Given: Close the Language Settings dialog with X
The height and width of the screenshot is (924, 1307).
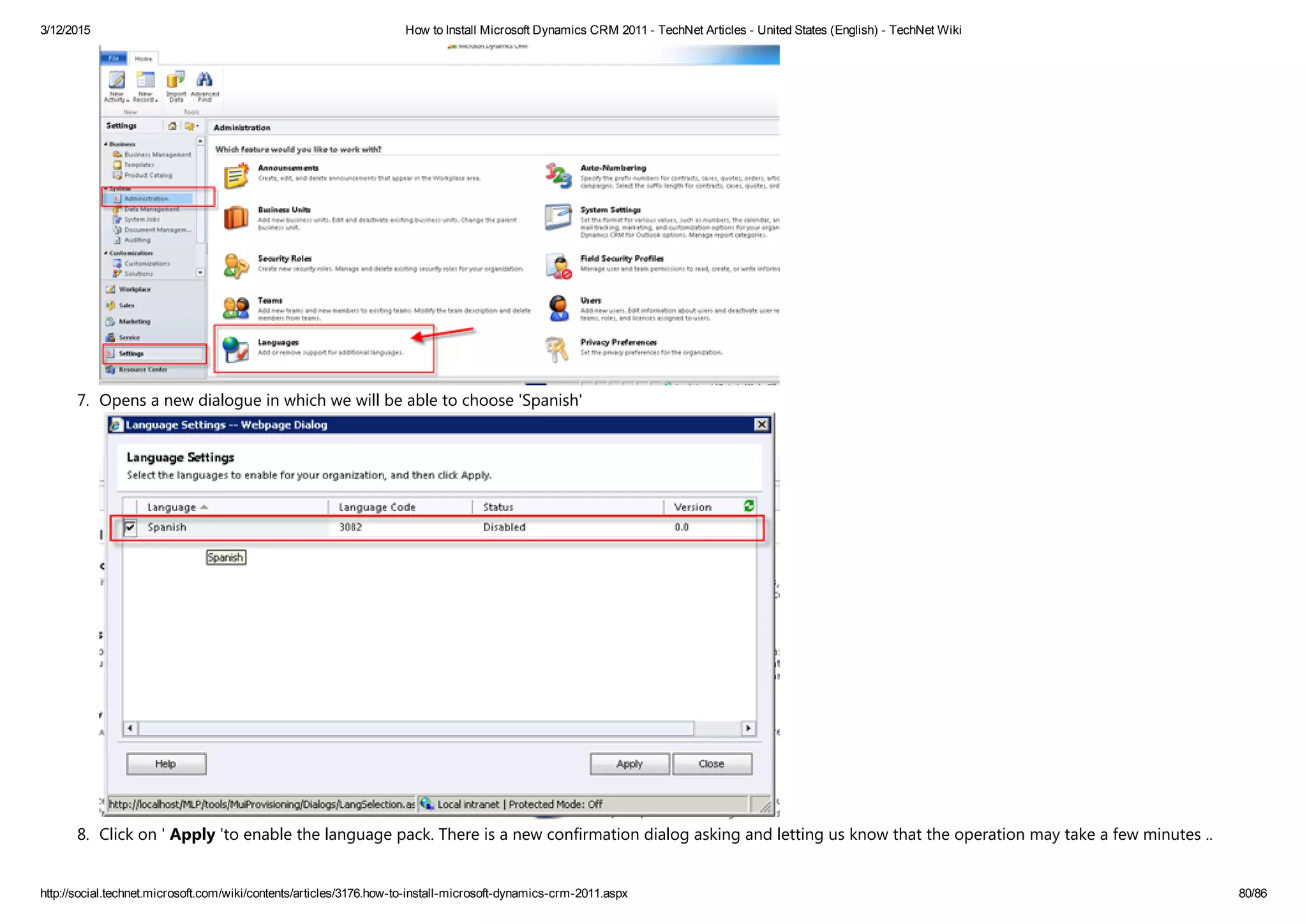Looking at the screenshot, I should point(761,425).
